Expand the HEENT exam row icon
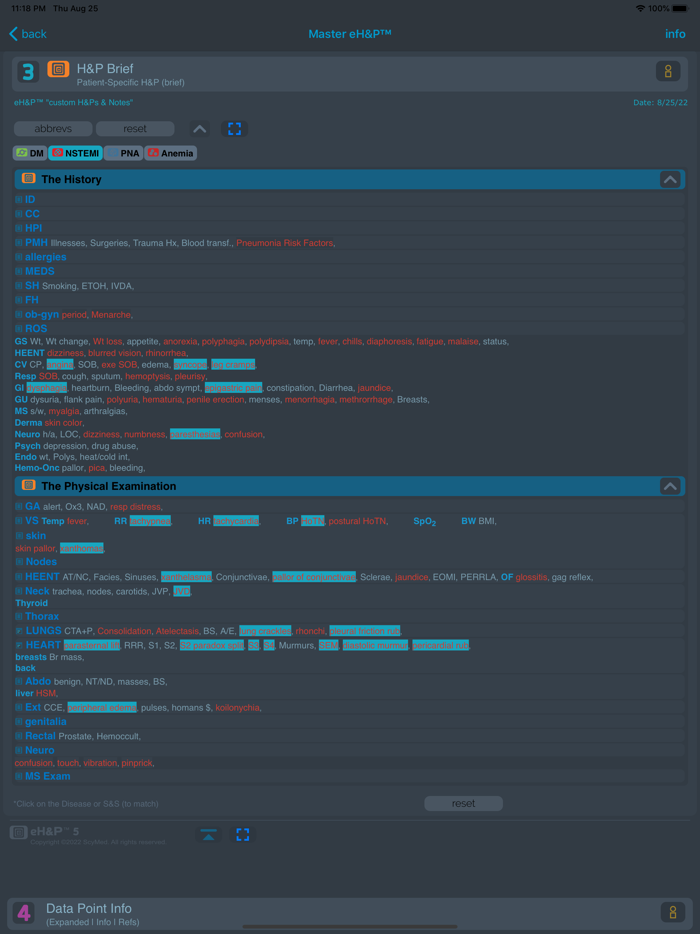 [x=18, y=577]
